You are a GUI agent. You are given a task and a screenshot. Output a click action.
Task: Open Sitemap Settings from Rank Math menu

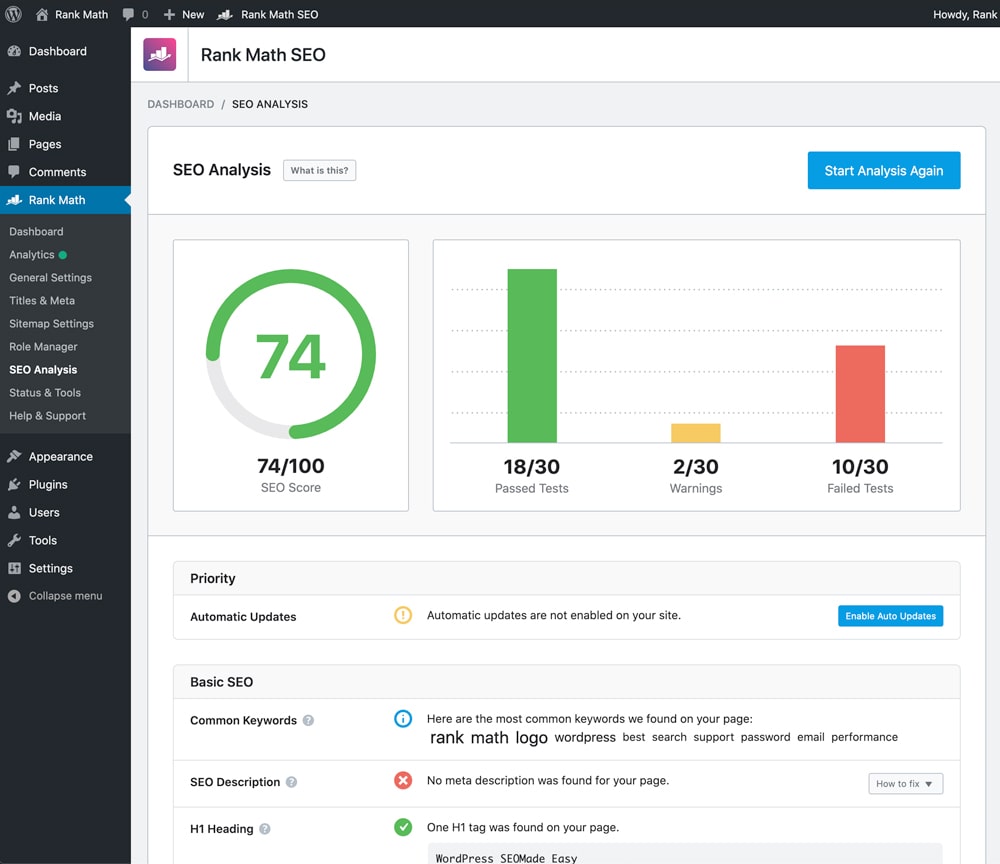(x=52, y=323)
